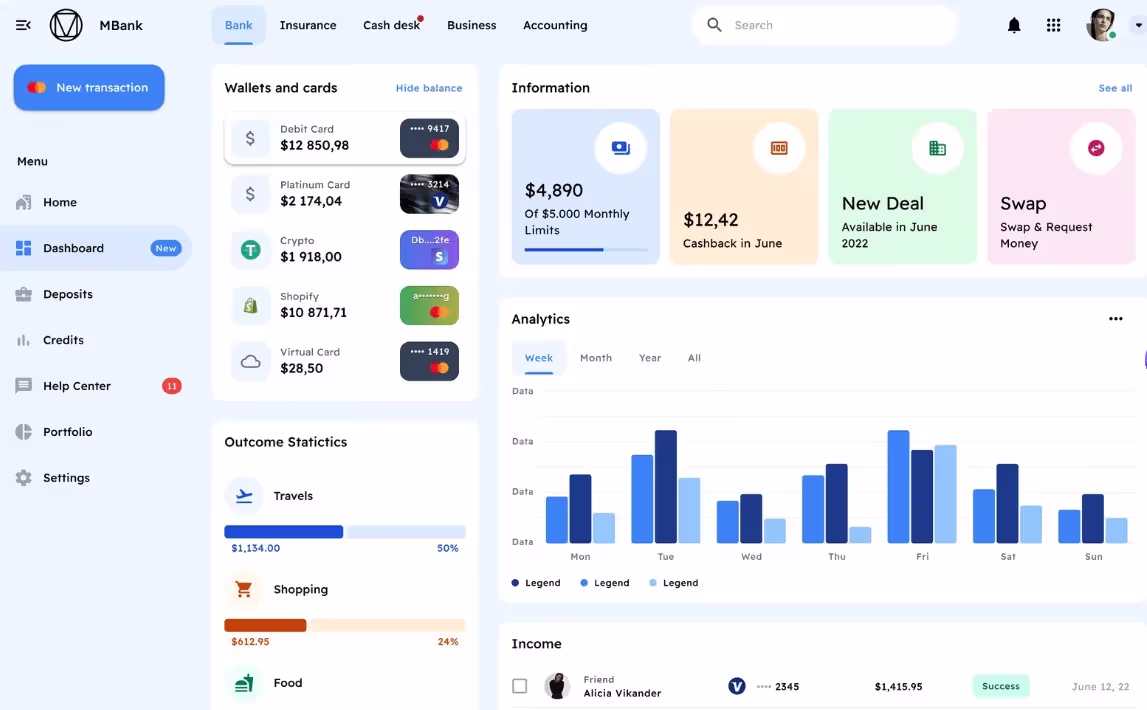
Task: Click the notifications bell icon
Action: pyautogui.click(x=1014, y=25)
